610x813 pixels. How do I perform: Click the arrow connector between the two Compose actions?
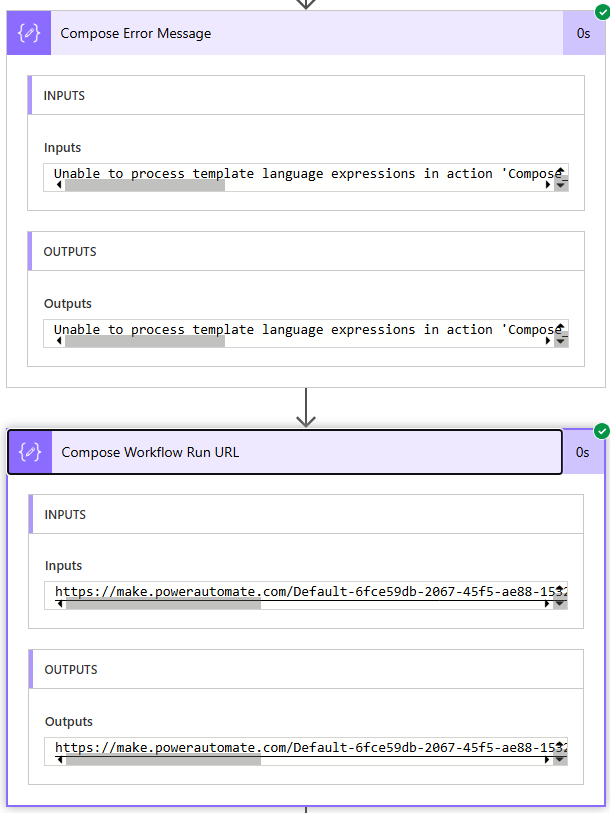(x=306, y=407)
